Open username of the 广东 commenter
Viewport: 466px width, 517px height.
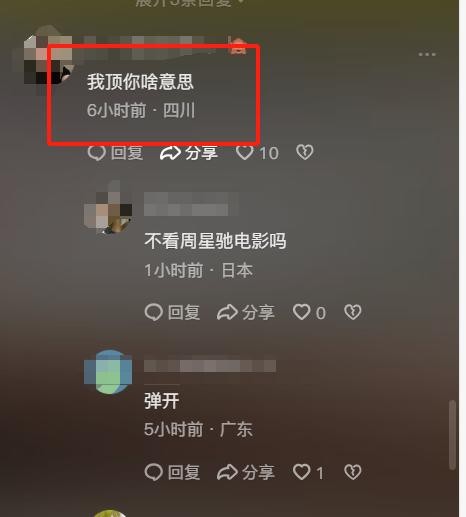coord(210,366)
